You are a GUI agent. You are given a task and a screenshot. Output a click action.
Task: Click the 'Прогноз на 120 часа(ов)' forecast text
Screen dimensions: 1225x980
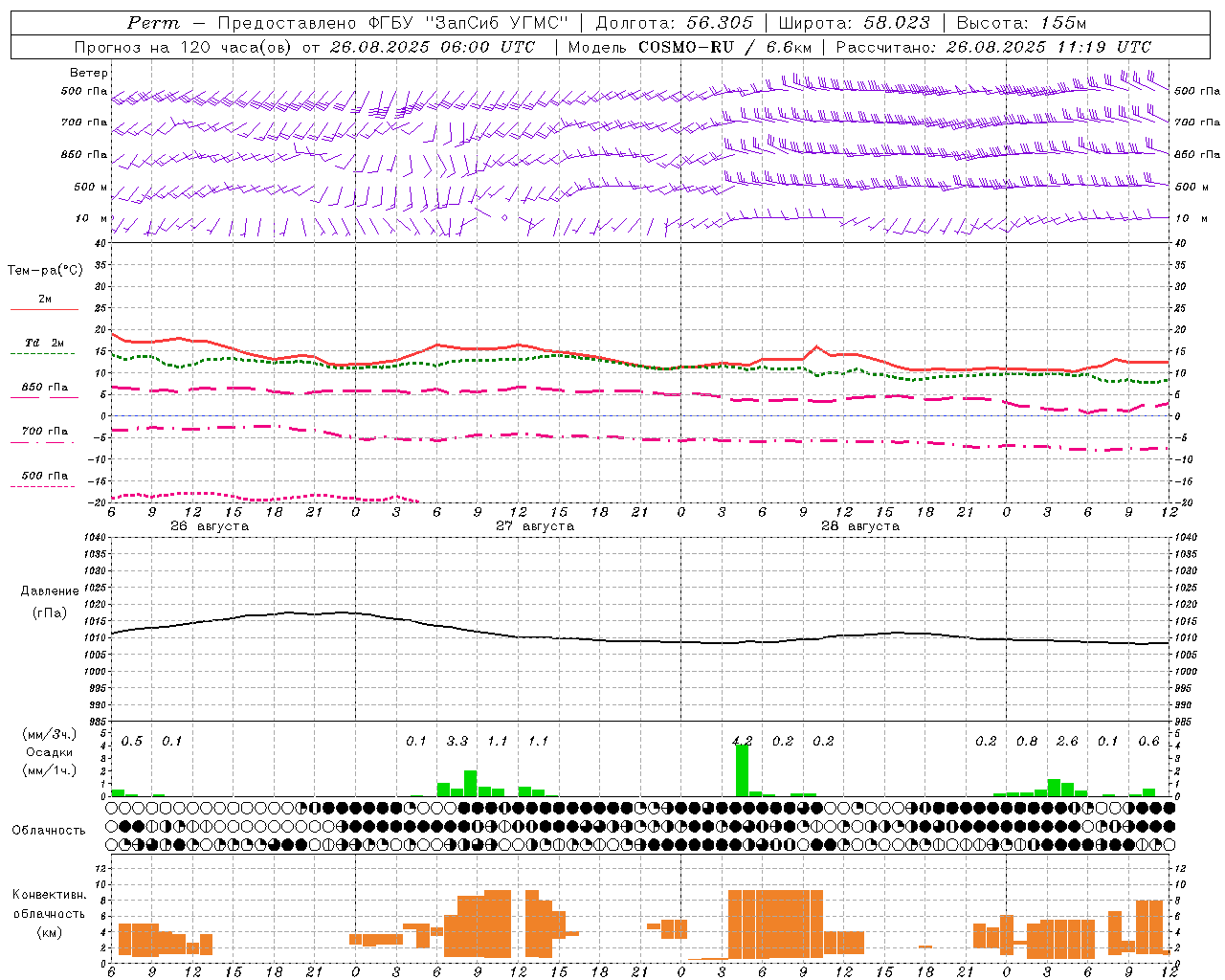pos(185,47)
